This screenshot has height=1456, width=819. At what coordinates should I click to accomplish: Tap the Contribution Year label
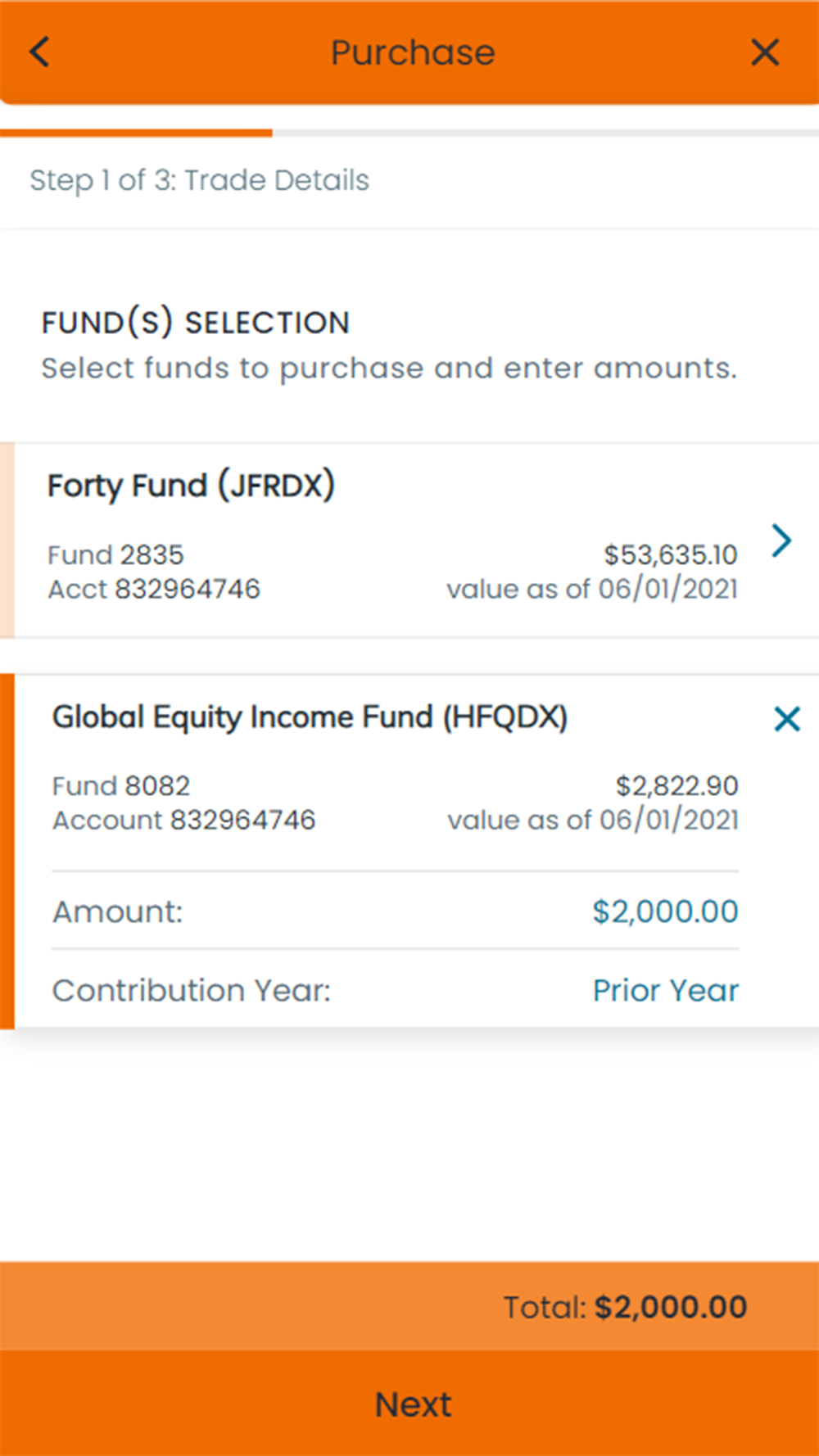coord(192,991)
